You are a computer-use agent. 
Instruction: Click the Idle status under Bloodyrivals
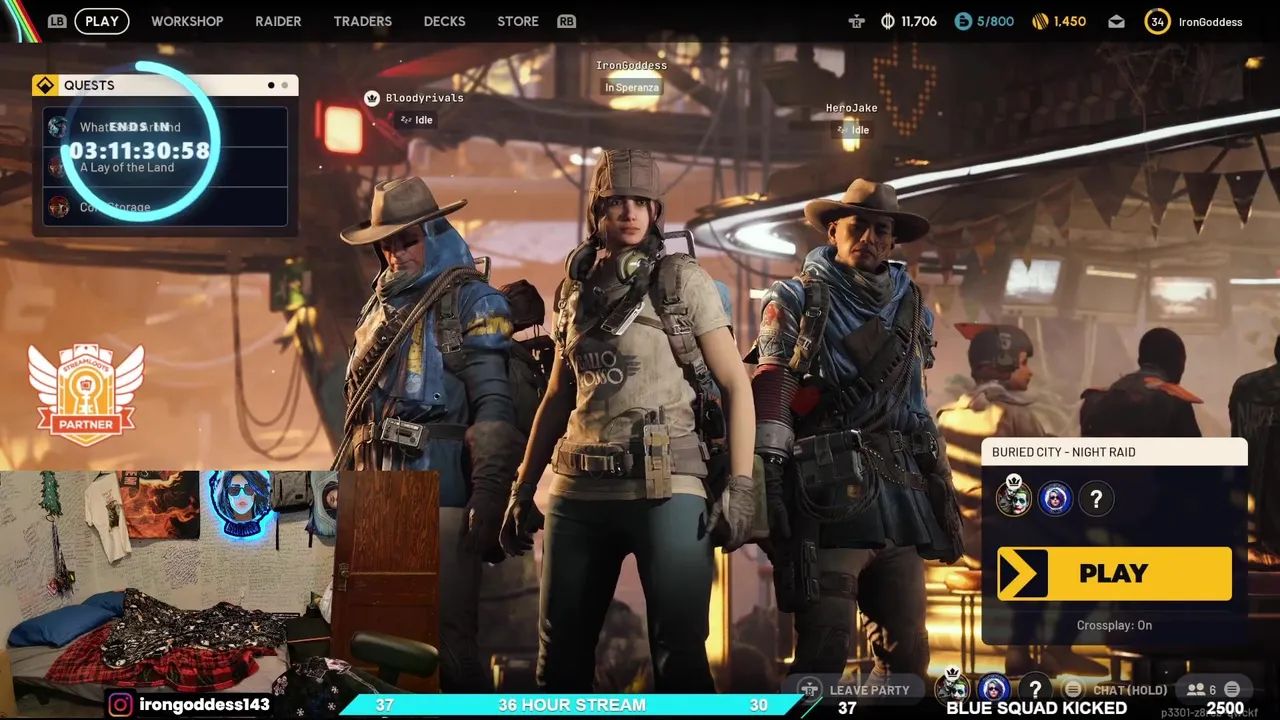416,120
